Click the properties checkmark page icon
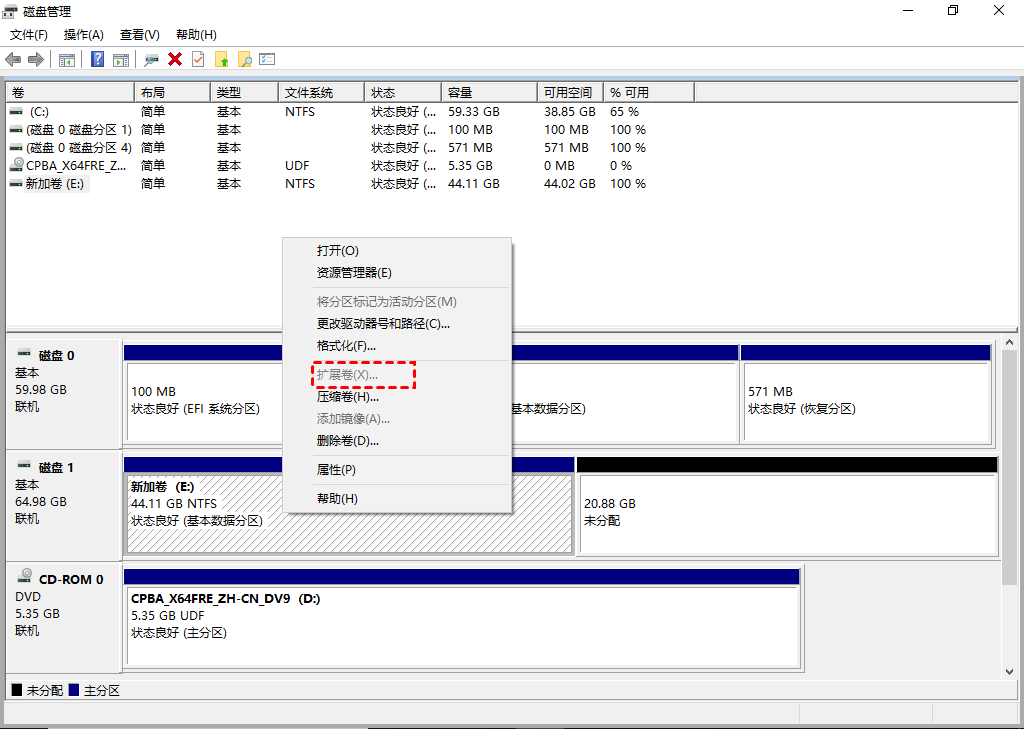 pos(198,59)
